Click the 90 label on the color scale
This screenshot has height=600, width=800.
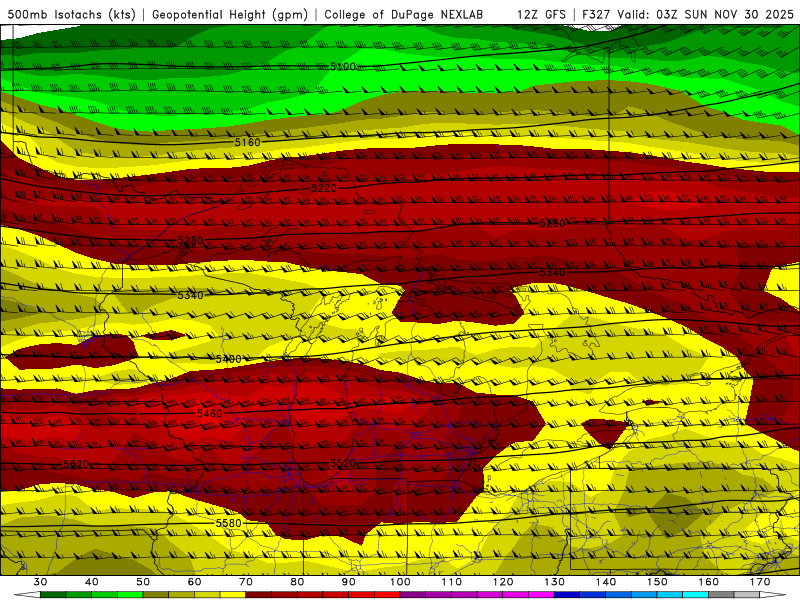[349, 582]
